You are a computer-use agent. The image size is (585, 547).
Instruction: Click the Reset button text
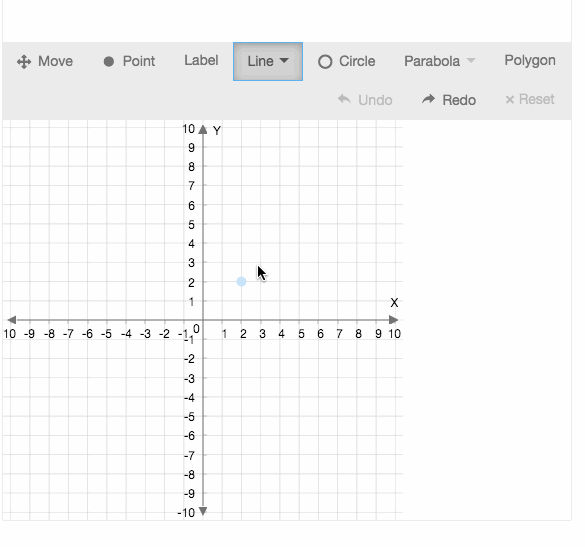click(536, 100)
